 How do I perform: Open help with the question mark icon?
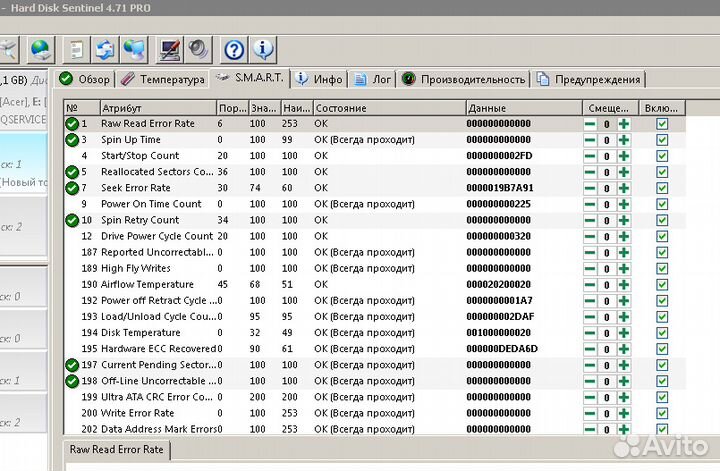point(234,48)
